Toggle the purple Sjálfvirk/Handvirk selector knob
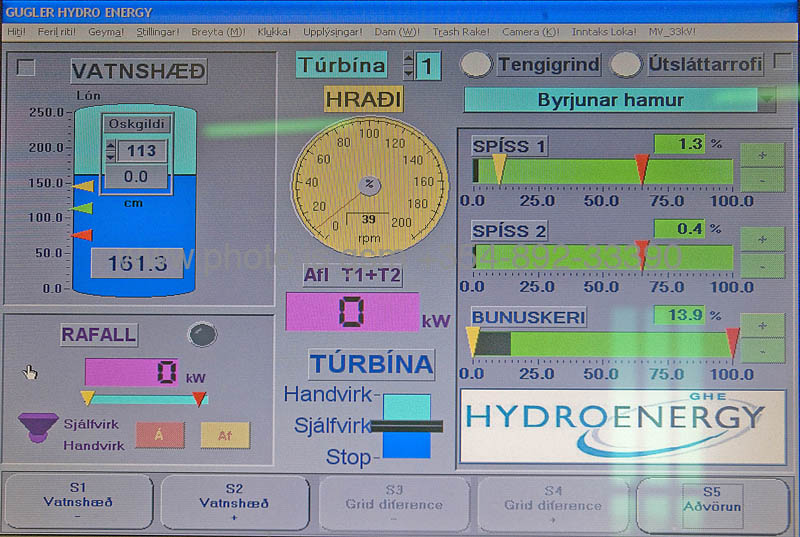Viewport: 800px width, 537px height. pos(38,427)
